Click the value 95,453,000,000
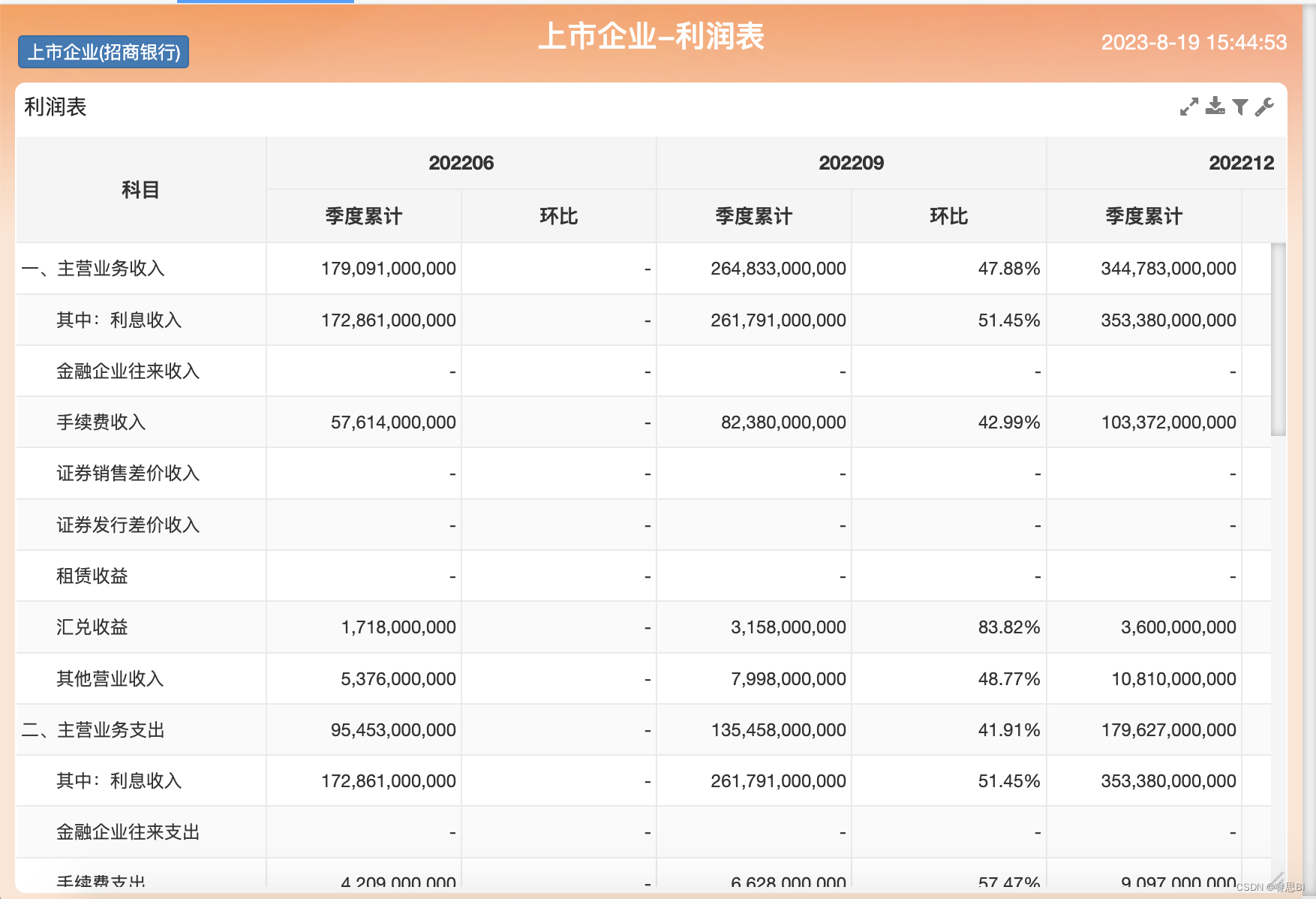 pos(394,730)
